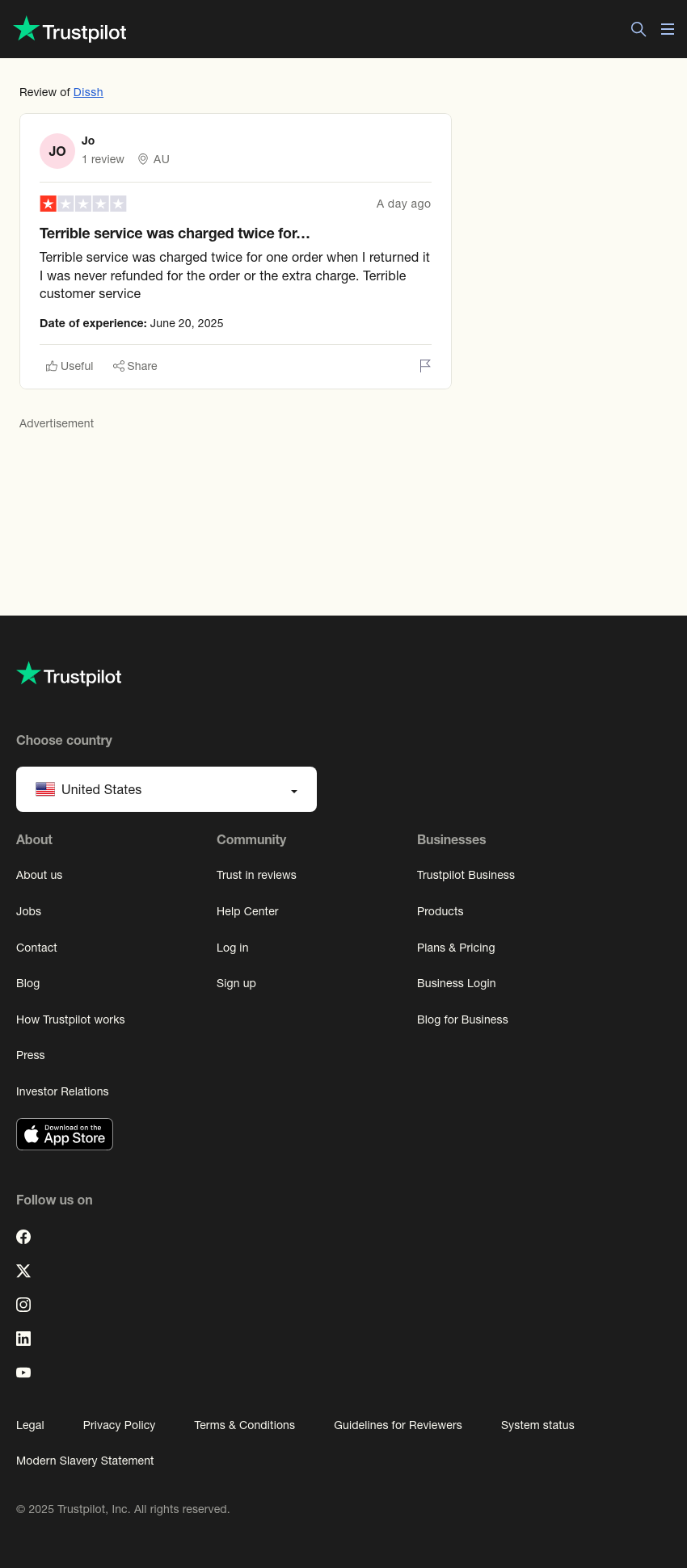The width and height of the screenshot is (687, 1568).
Task: Click the JO reviewer avatar
Action: (x=57, y=151)
